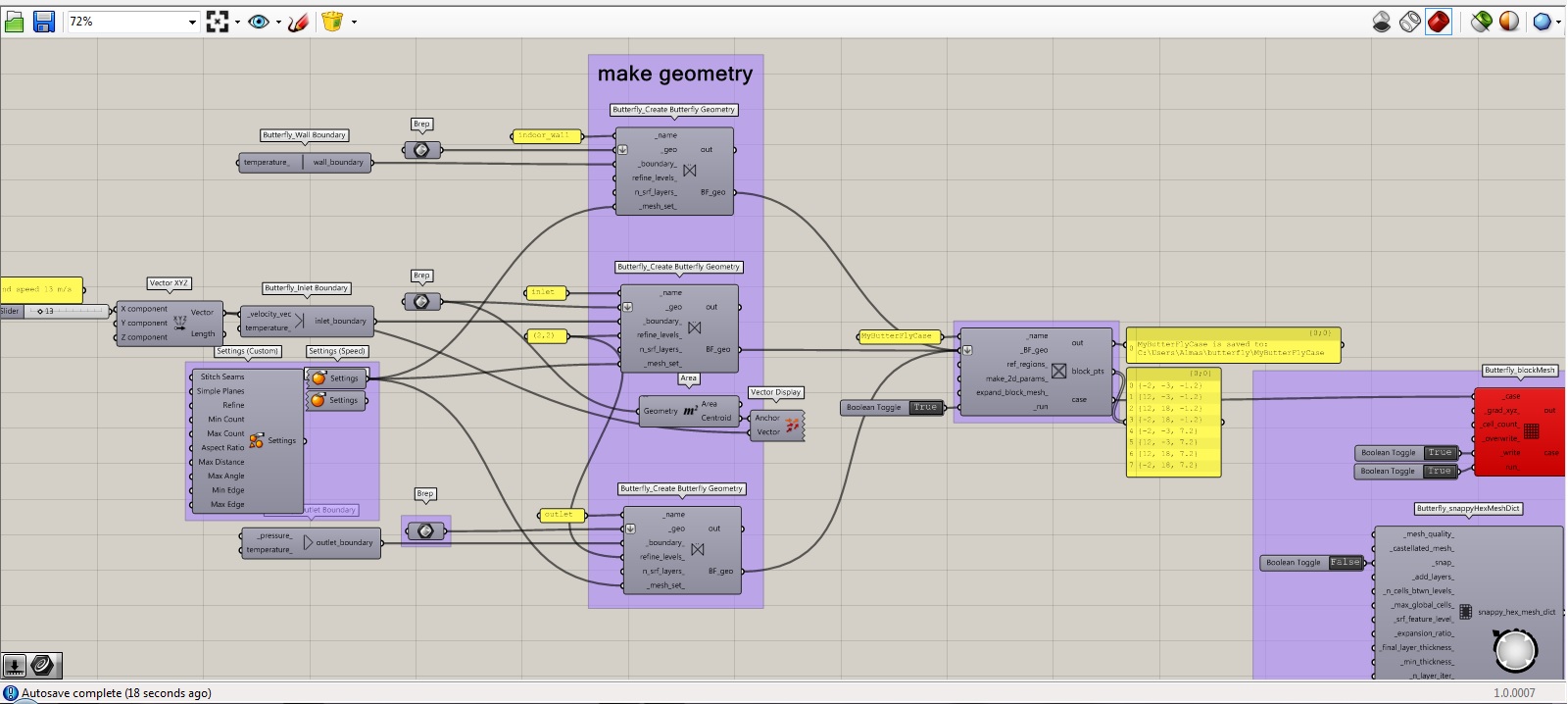The width and height of the screenshot is (1568, 704).
Task: Toggle the upper Boolean Toggle beside blockMesh
Action: coord(1406,452)
